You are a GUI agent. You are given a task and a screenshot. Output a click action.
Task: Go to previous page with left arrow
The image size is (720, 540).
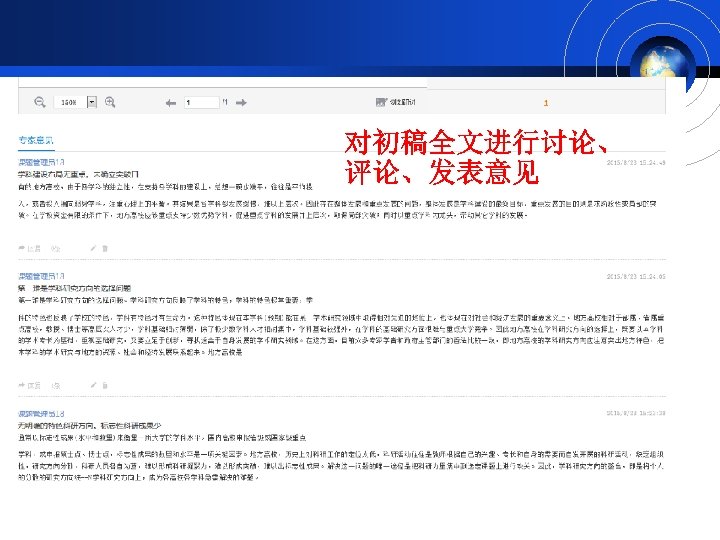coord(171,103)
